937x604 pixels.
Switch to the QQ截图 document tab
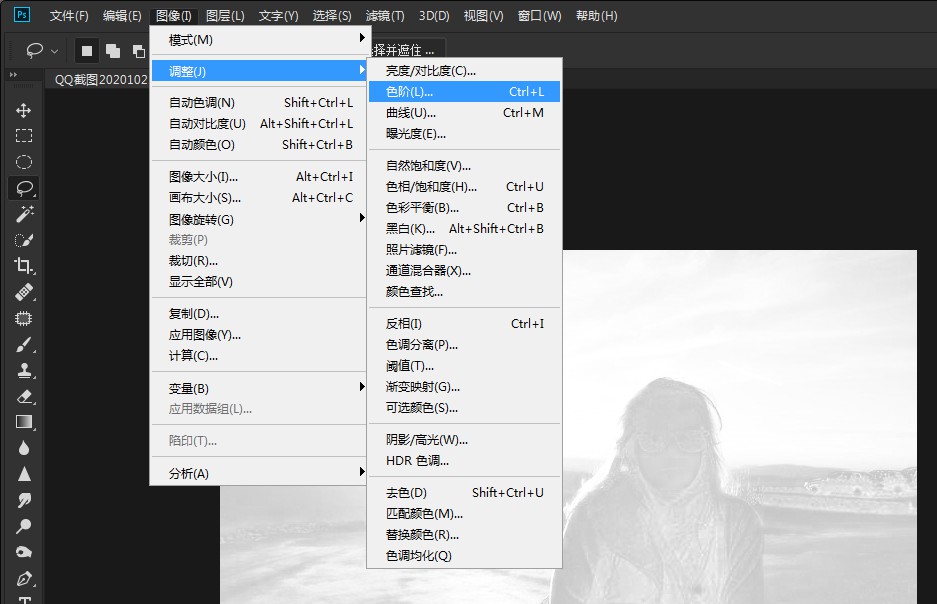coord(99,79)
